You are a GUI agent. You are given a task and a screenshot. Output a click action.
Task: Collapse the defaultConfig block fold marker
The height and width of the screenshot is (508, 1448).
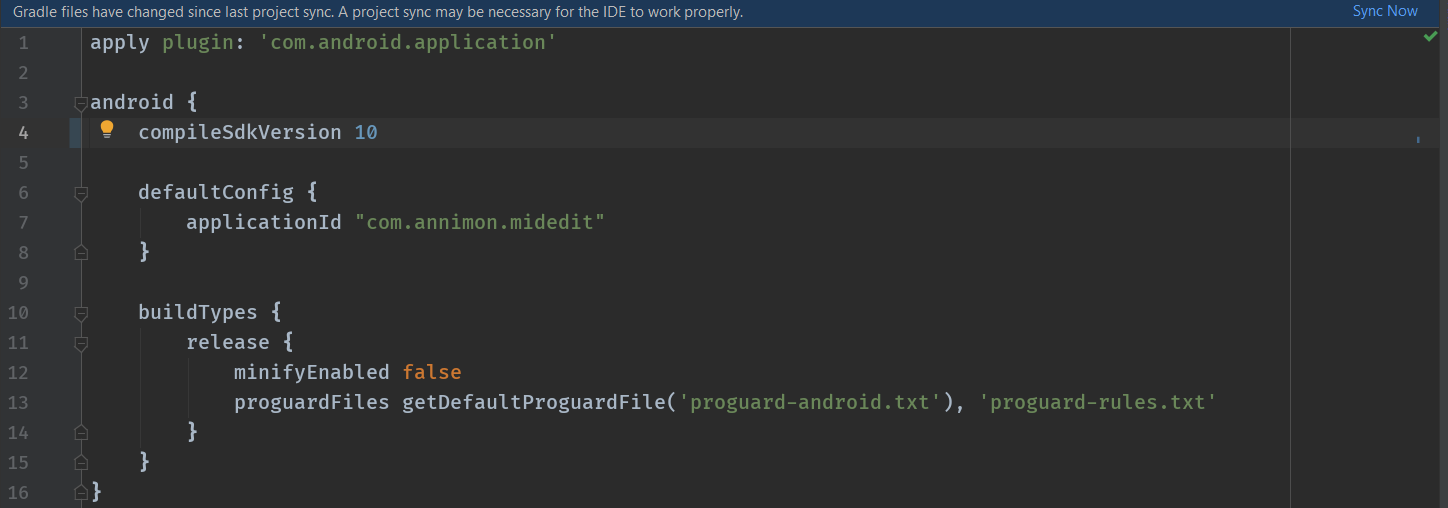pos(81,193)
